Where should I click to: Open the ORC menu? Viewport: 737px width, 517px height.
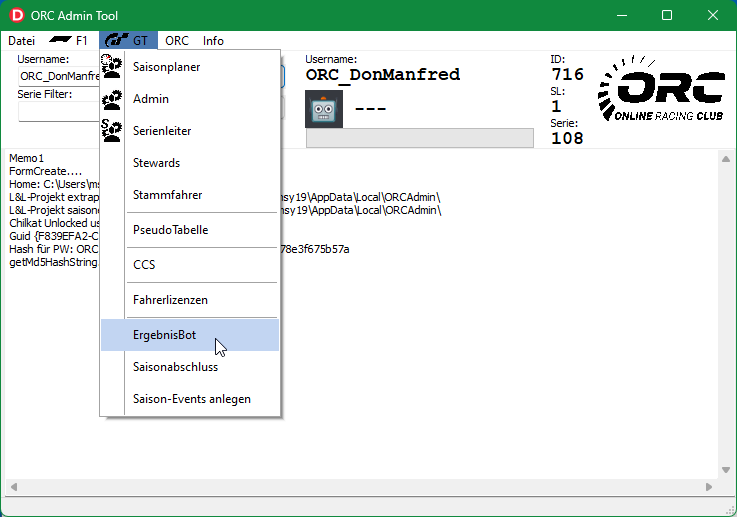coord(177,41)
